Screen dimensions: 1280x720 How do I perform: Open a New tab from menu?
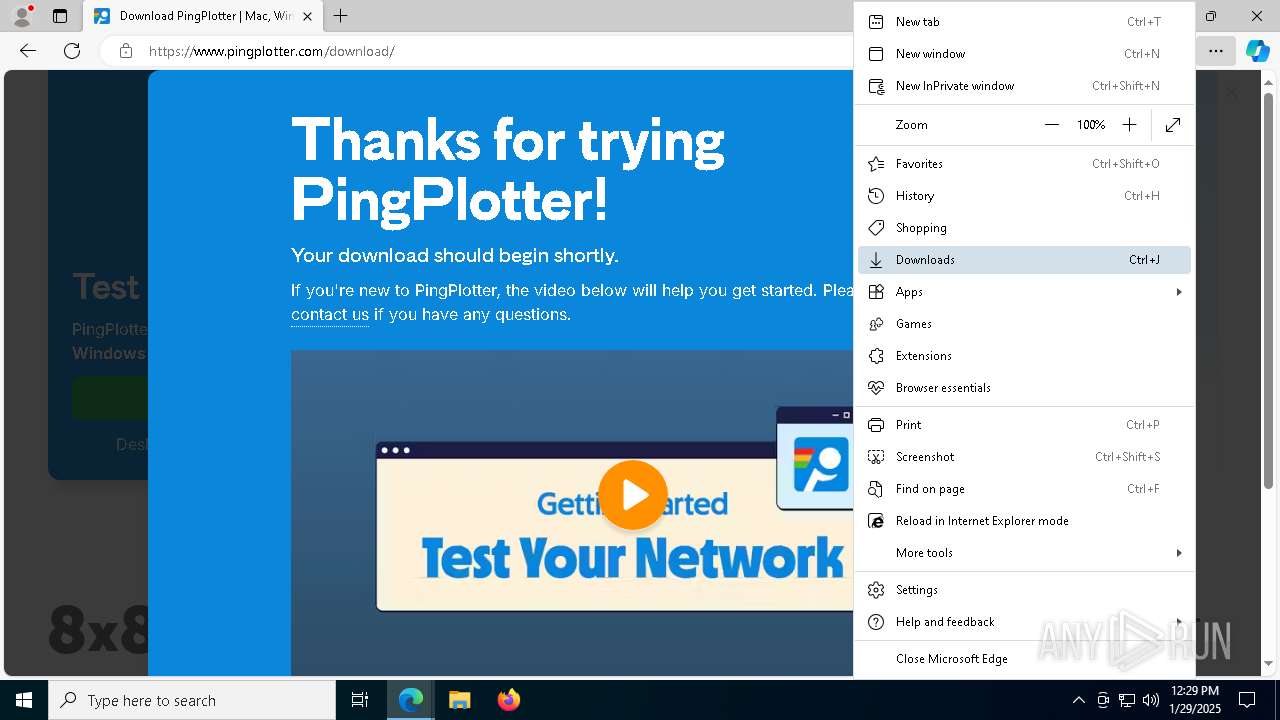tap(1024, 22)
